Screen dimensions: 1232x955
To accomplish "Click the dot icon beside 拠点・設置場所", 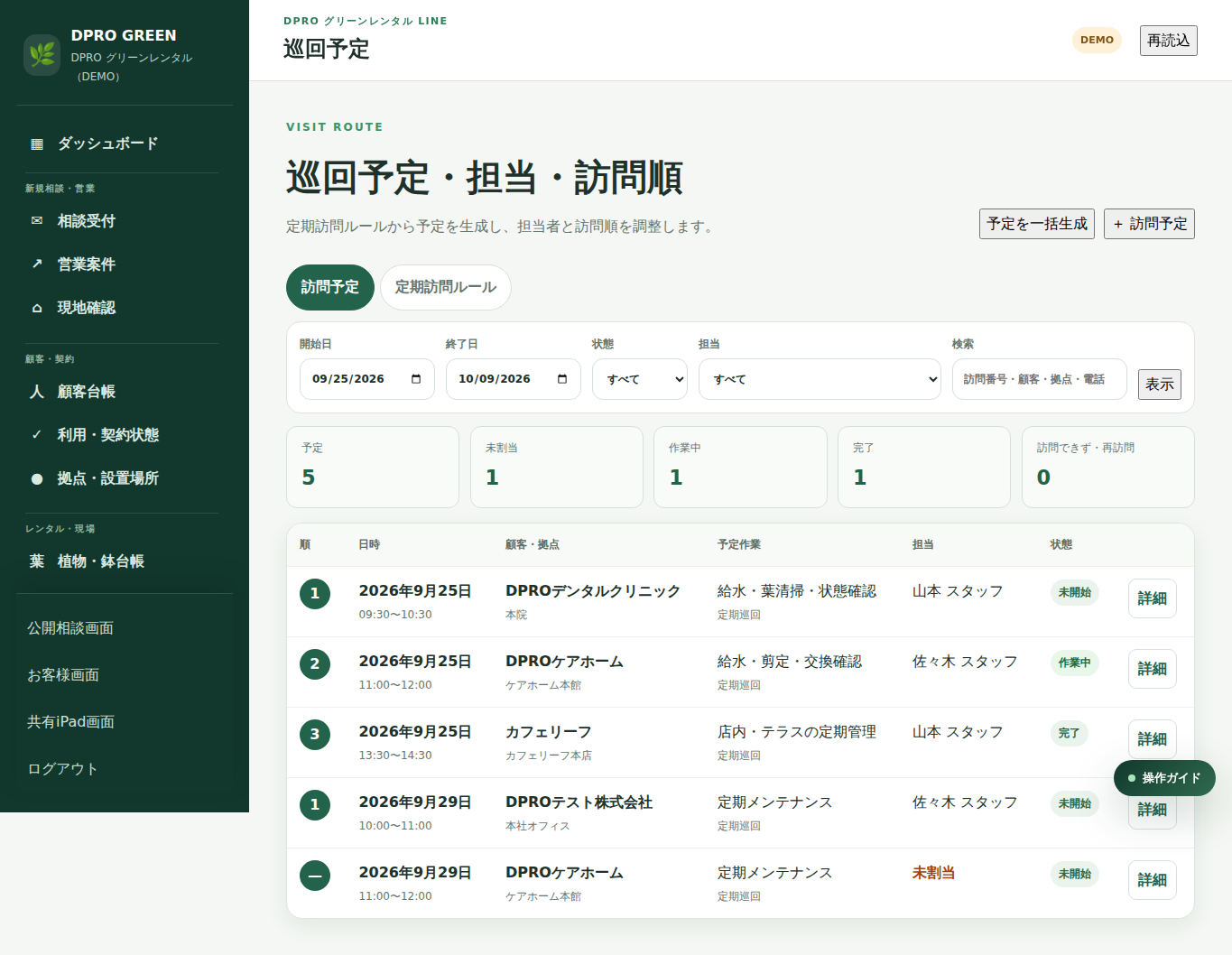I will coord(37,478).
